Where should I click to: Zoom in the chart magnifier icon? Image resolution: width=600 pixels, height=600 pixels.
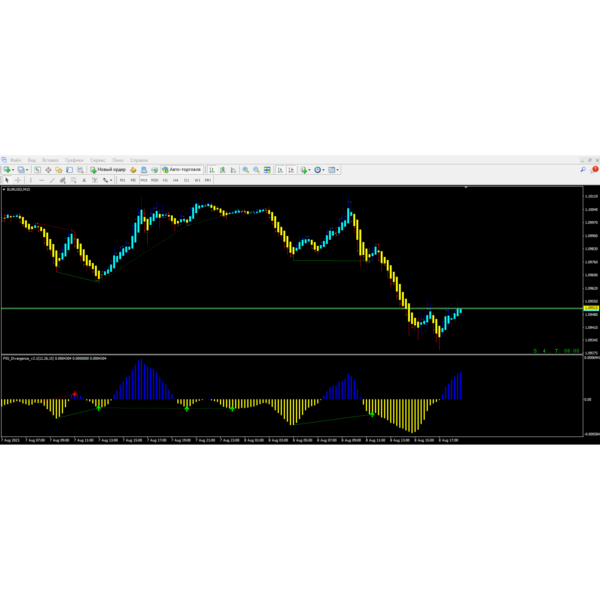(246, 170)
